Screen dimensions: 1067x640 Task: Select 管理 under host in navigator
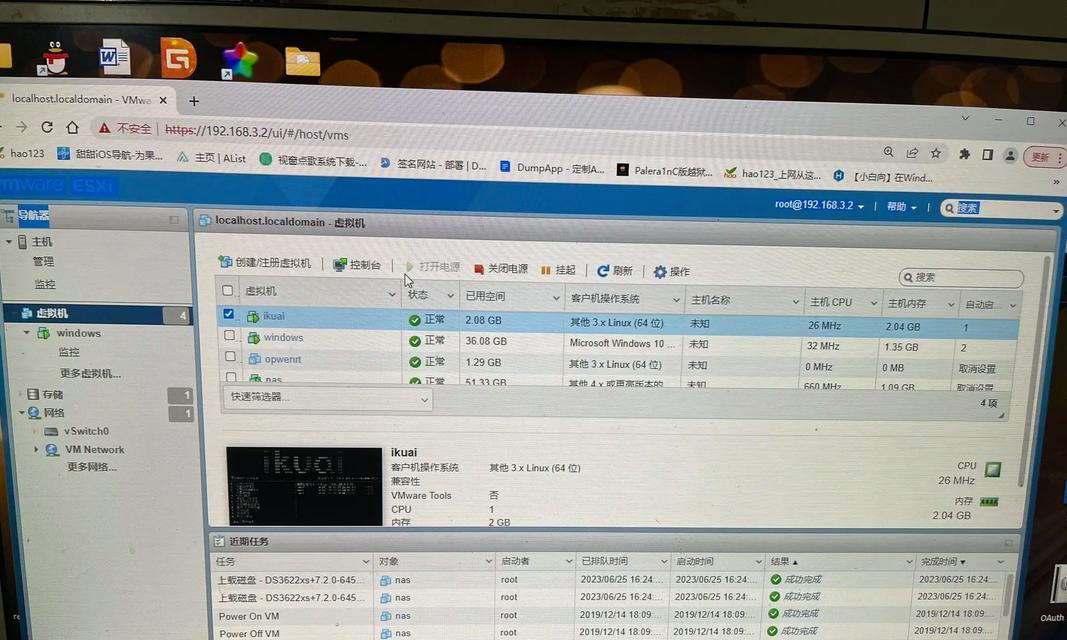pos(43,261)
